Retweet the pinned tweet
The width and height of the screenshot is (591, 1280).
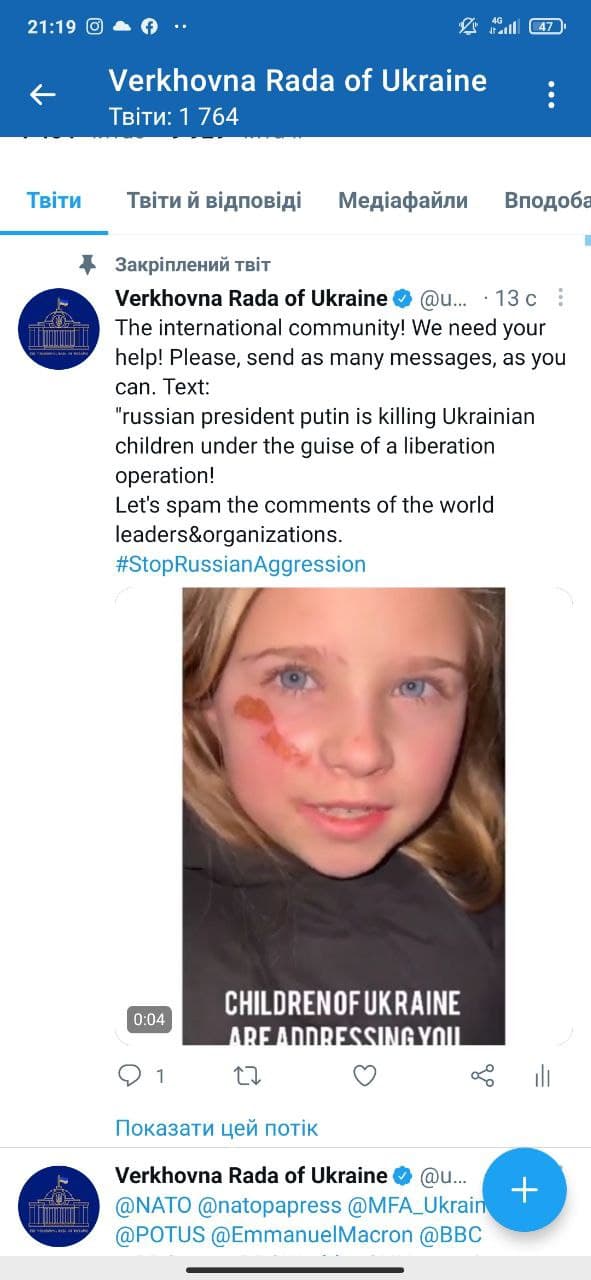247,1075
